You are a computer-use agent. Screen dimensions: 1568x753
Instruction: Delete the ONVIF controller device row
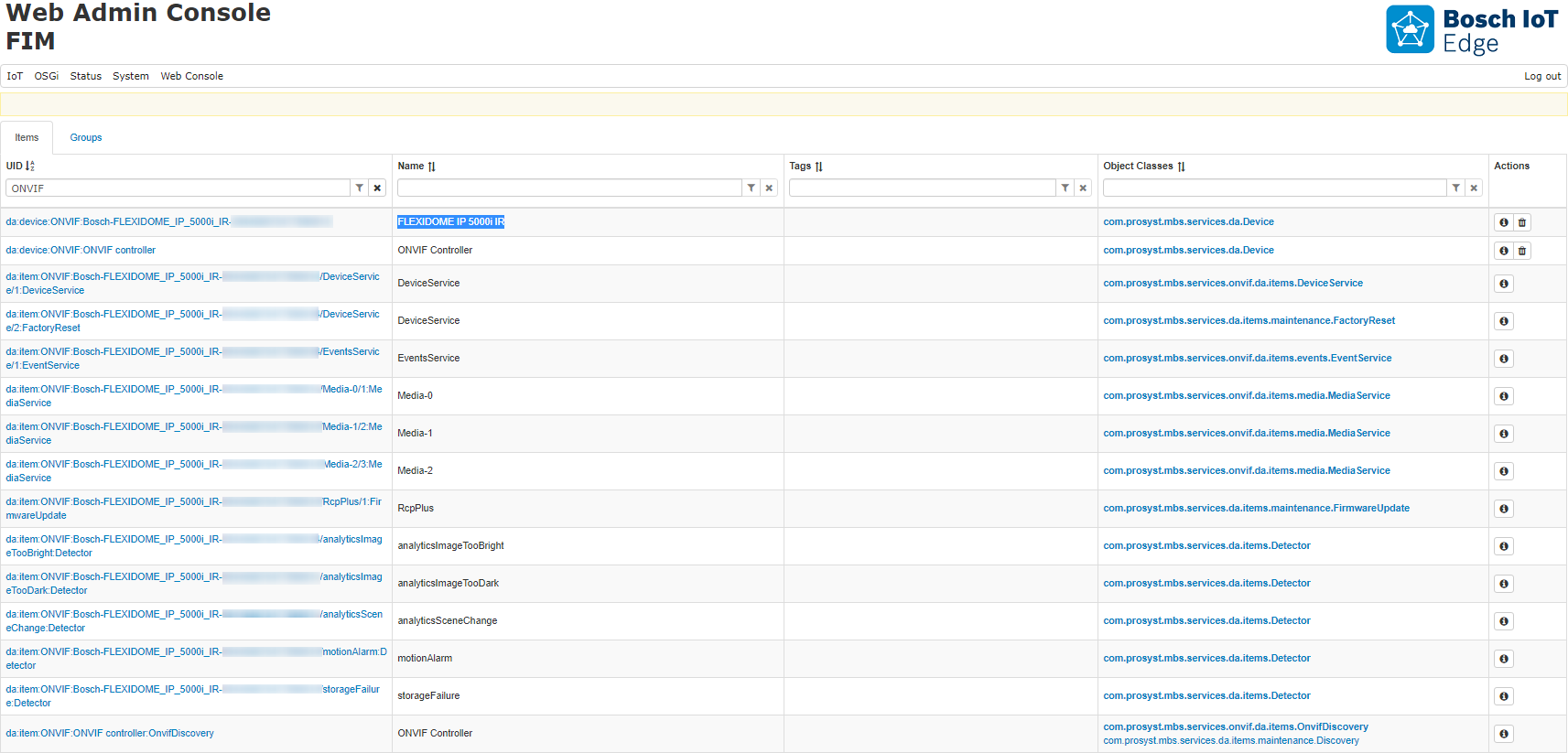point(1522,251)
